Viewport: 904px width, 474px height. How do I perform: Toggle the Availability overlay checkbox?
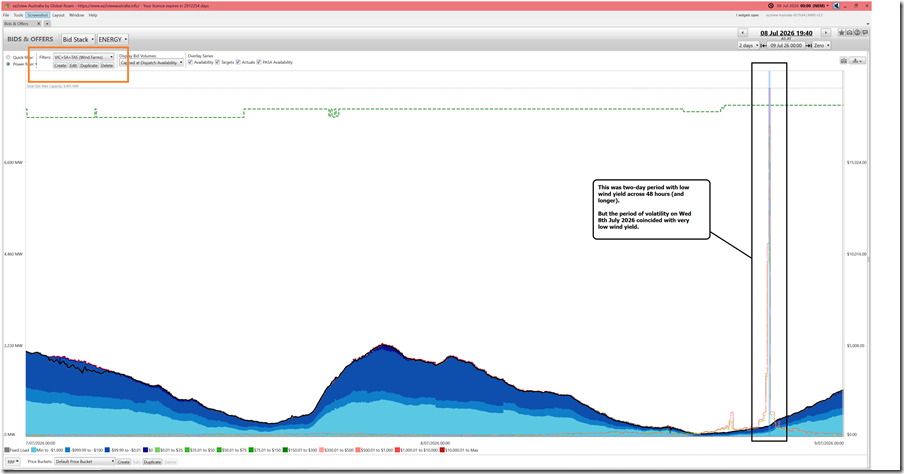tap(190, 62)
